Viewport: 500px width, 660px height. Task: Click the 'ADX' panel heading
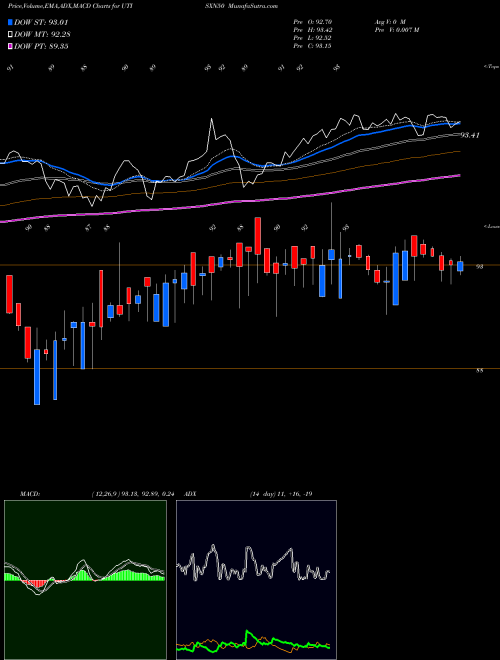click(190, 494)
